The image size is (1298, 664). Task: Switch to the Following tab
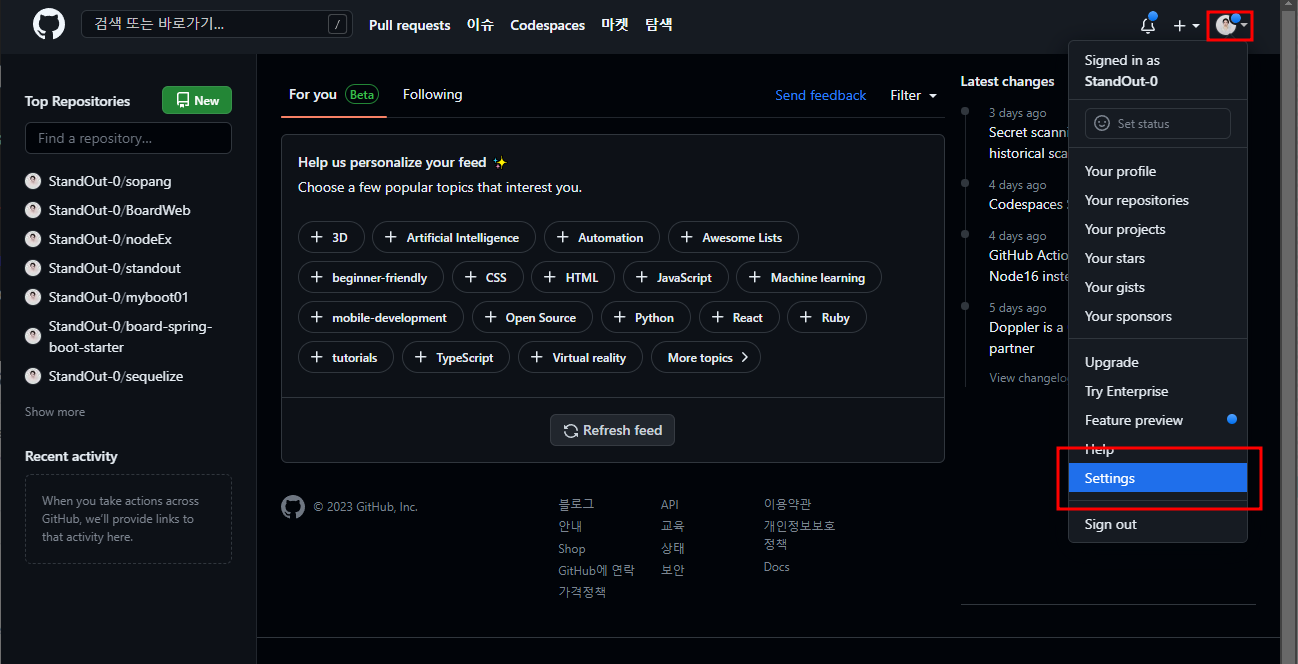point(432,94)
